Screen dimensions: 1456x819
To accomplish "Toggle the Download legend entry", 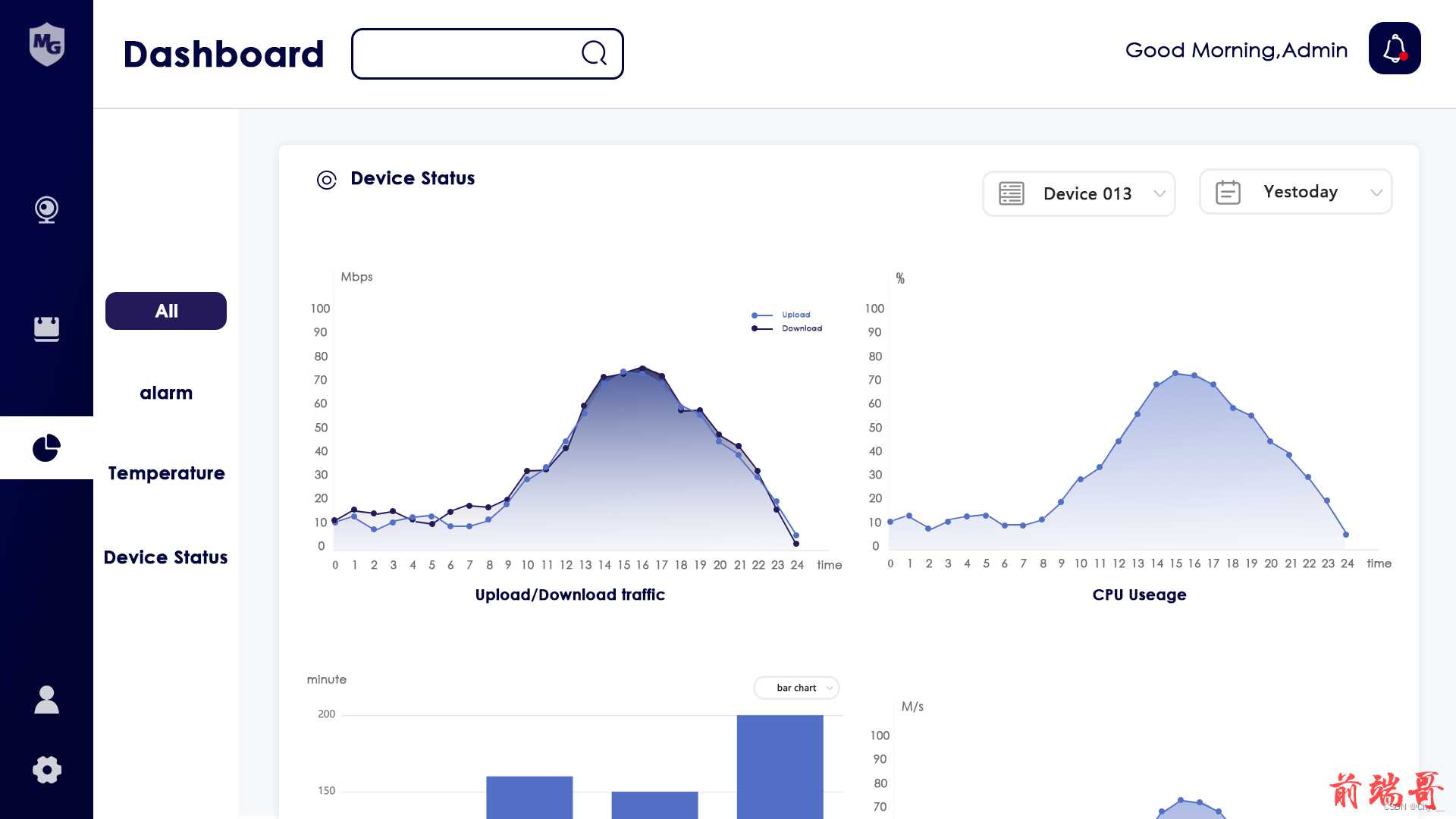I will click(x=786, y=328).
